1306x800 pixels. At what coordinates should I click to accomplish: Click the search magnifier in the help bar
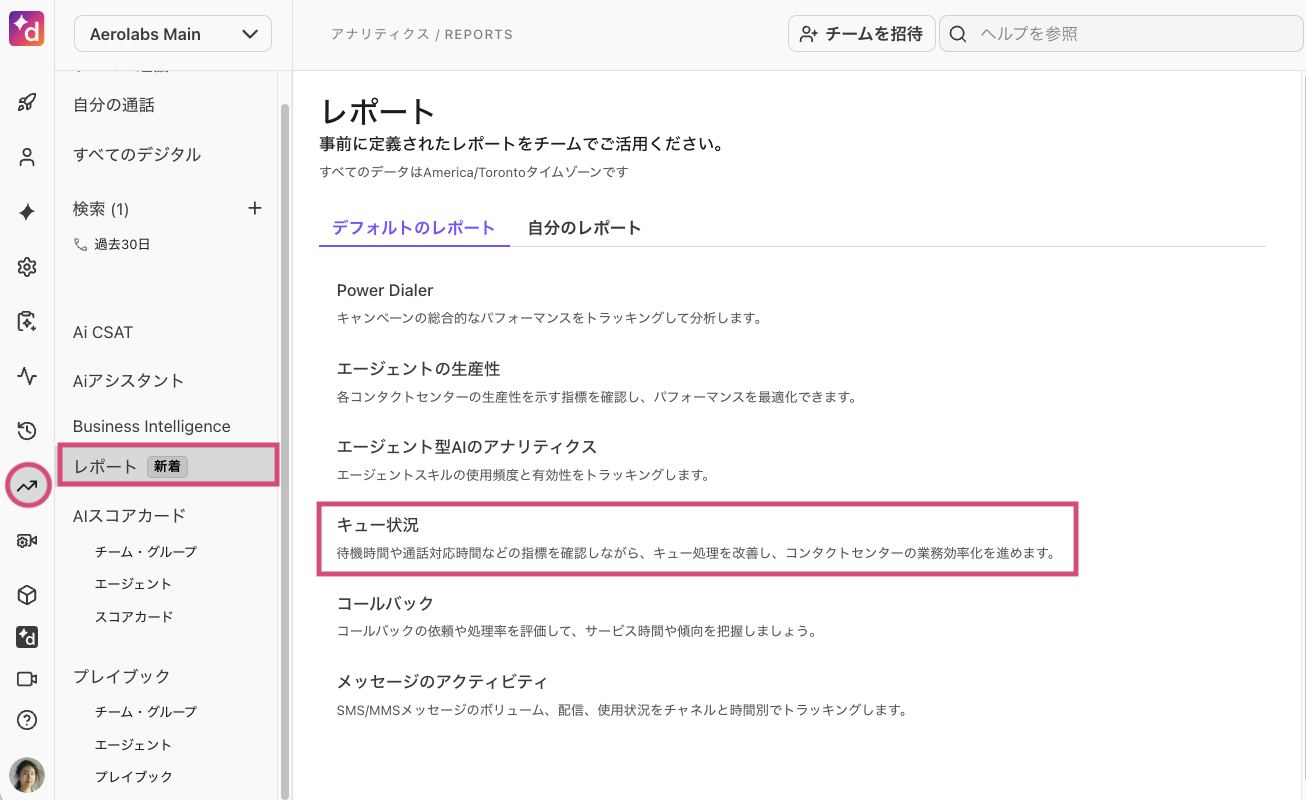[957, 33]
